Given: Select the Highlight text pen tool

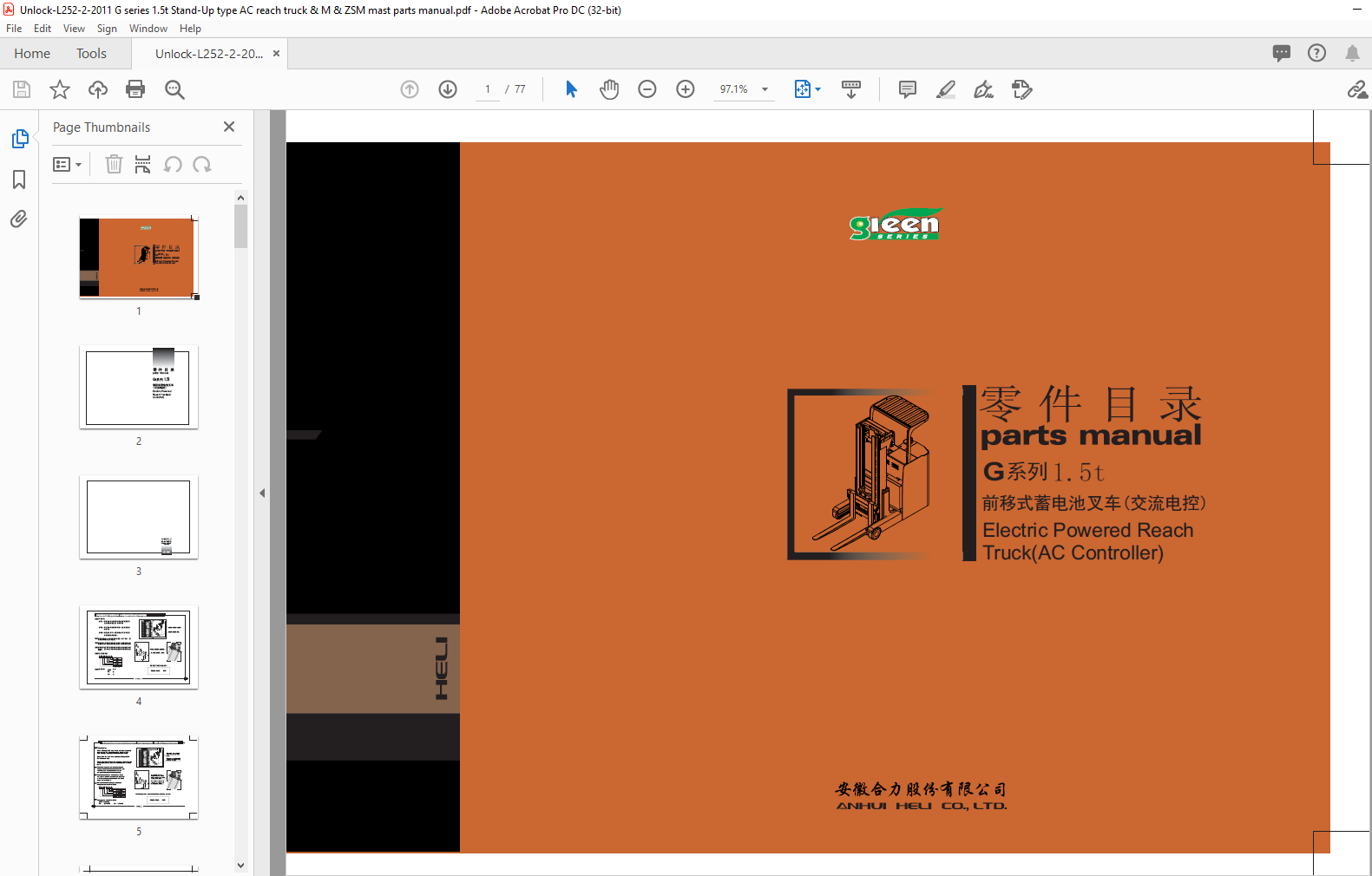Looking at the screenshot, I should click(946, 89).
